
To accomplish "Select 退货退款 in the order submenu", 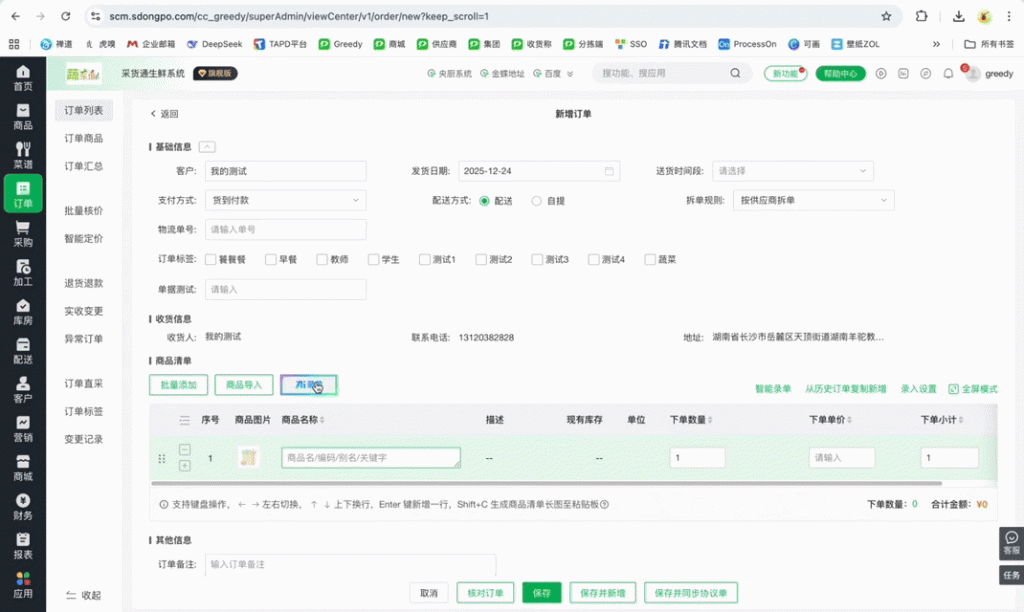I will click(84, 284).
